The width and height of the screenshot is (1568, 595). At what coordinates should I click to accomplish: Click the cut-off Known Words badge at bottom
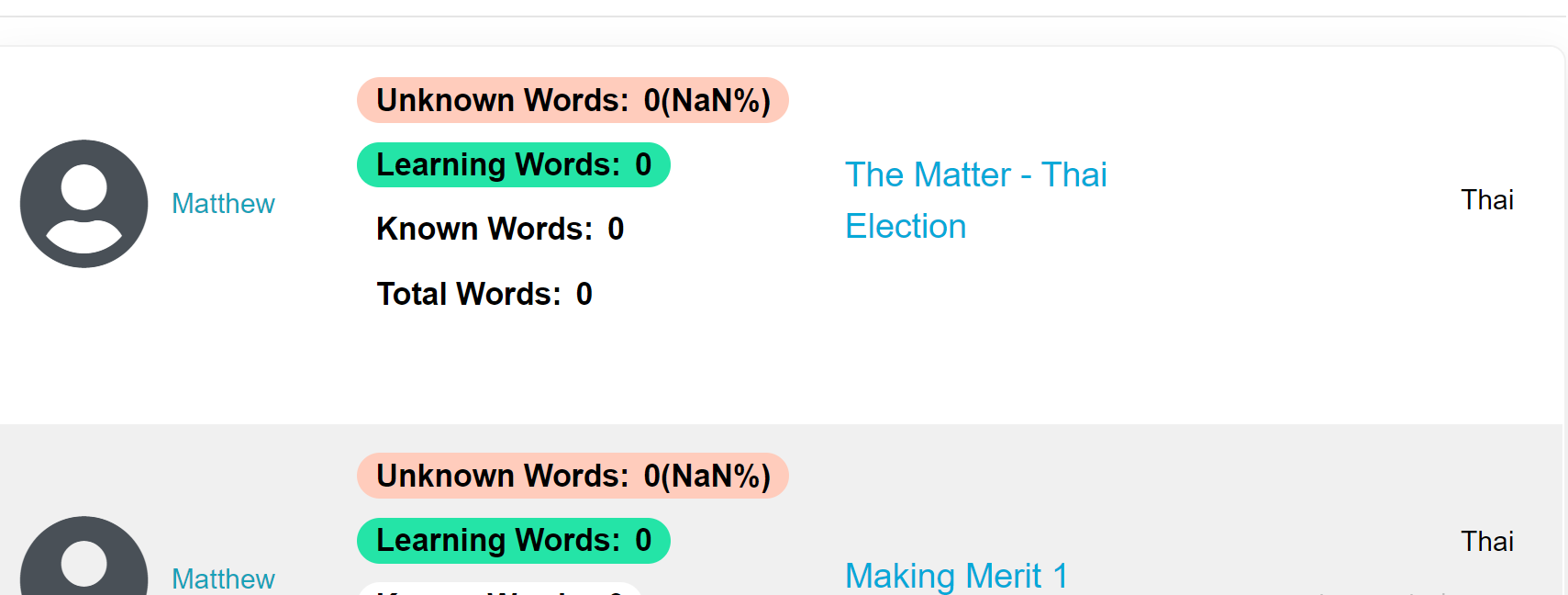click(x=499, y=589)
